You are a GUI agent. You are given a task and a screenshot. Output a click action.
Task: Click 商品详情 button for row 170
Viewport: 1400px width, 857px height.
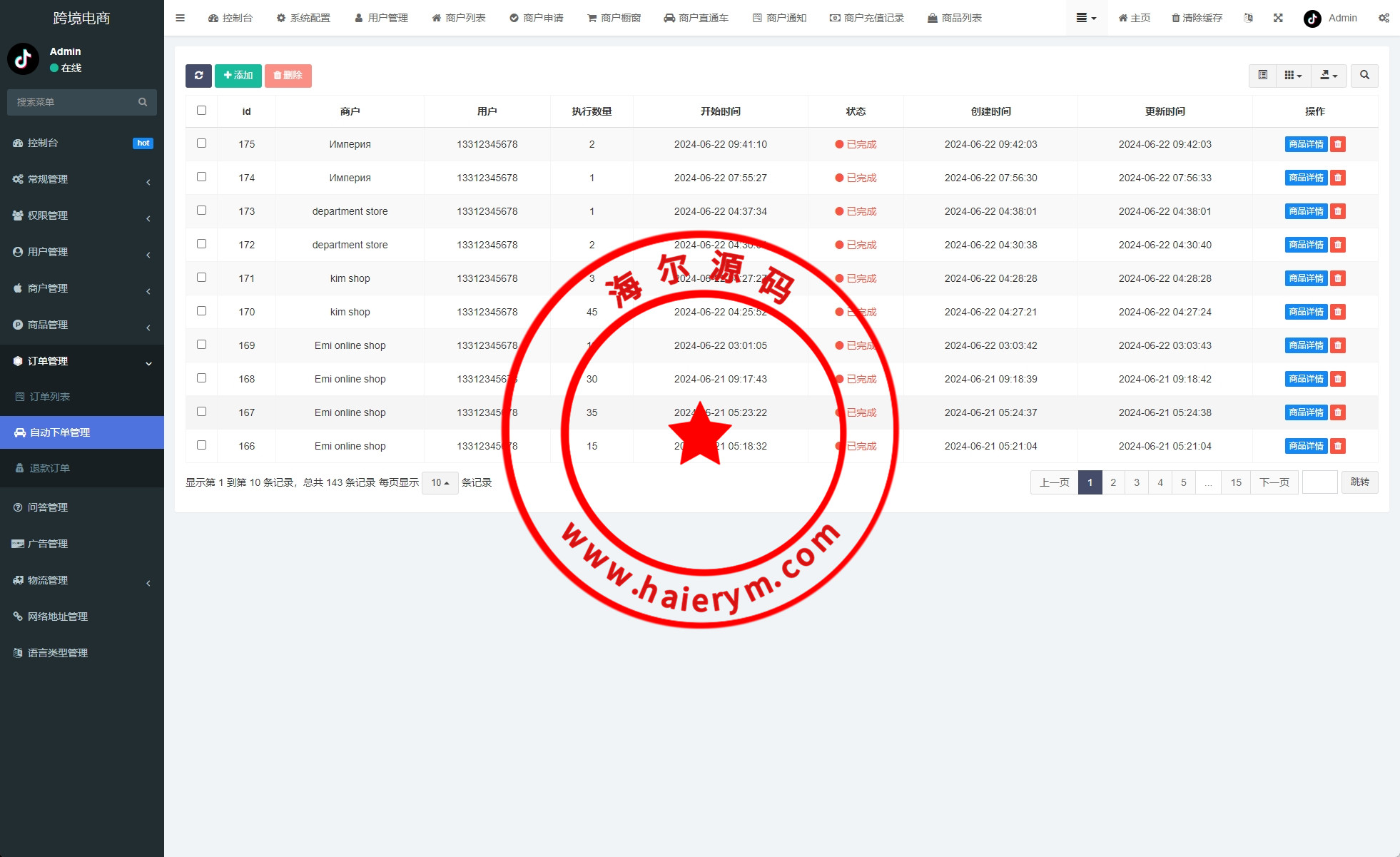pos(1306,312)
